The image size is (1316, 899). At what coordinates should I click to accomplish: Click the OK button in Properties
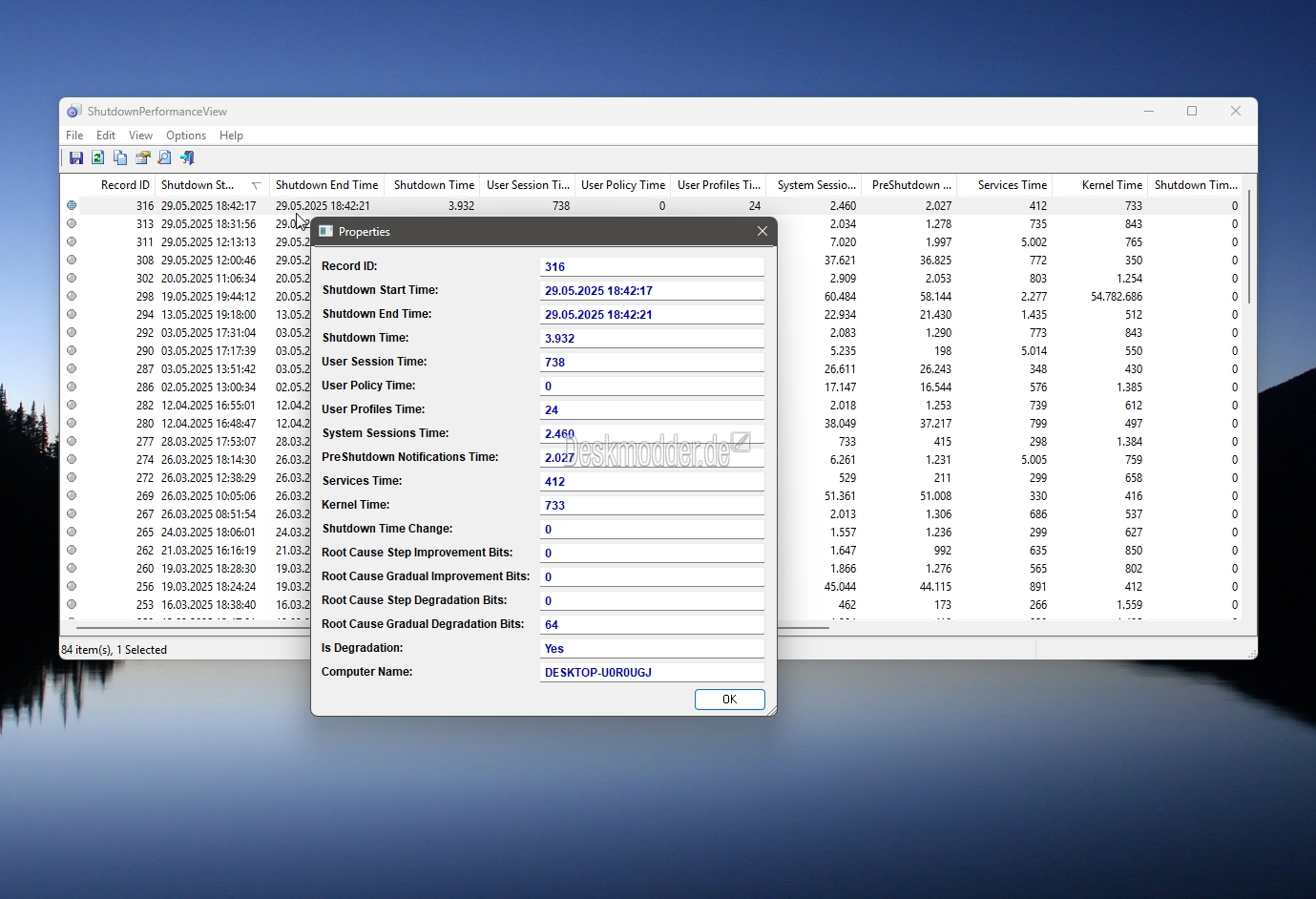[730, 700]
